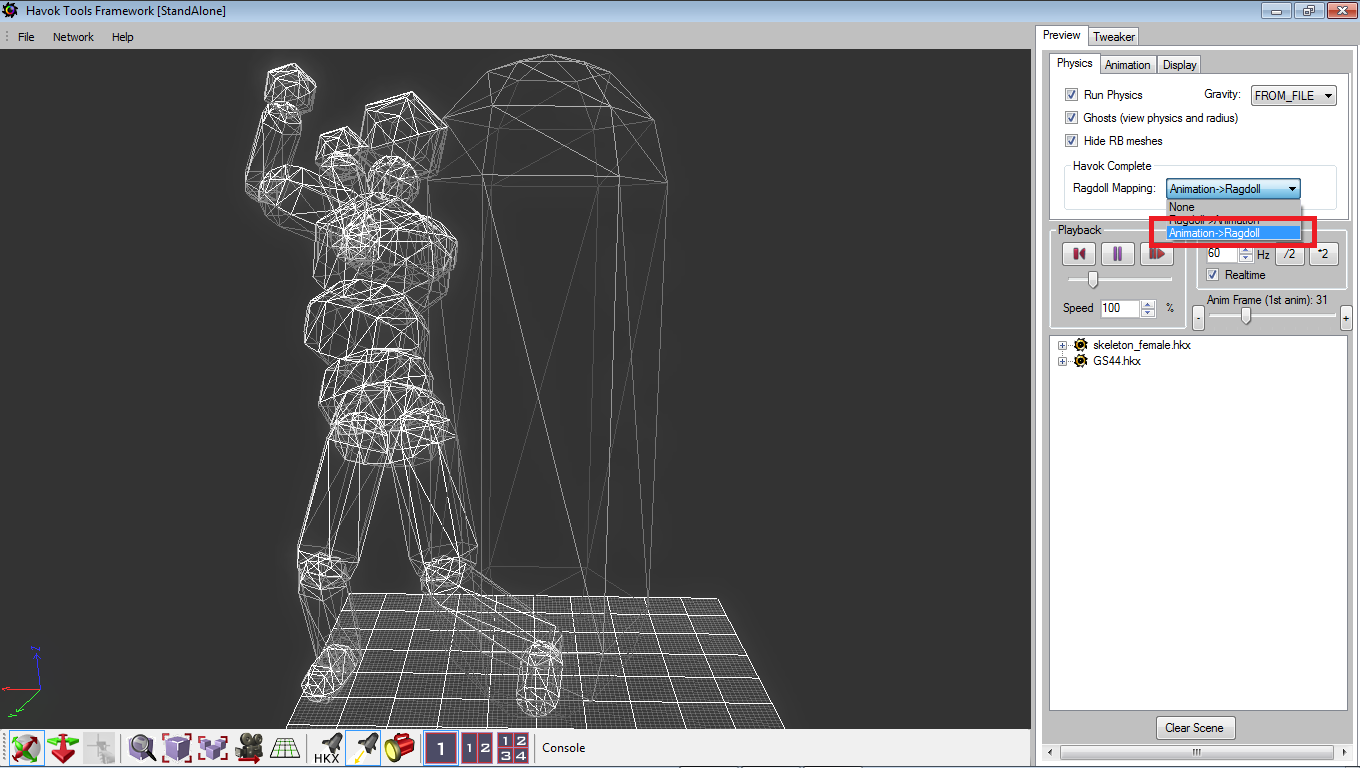The image size is (1360, 768).
Task: Toggle the grid display icon
Action: pyautogui.click(x=285, y=747)
